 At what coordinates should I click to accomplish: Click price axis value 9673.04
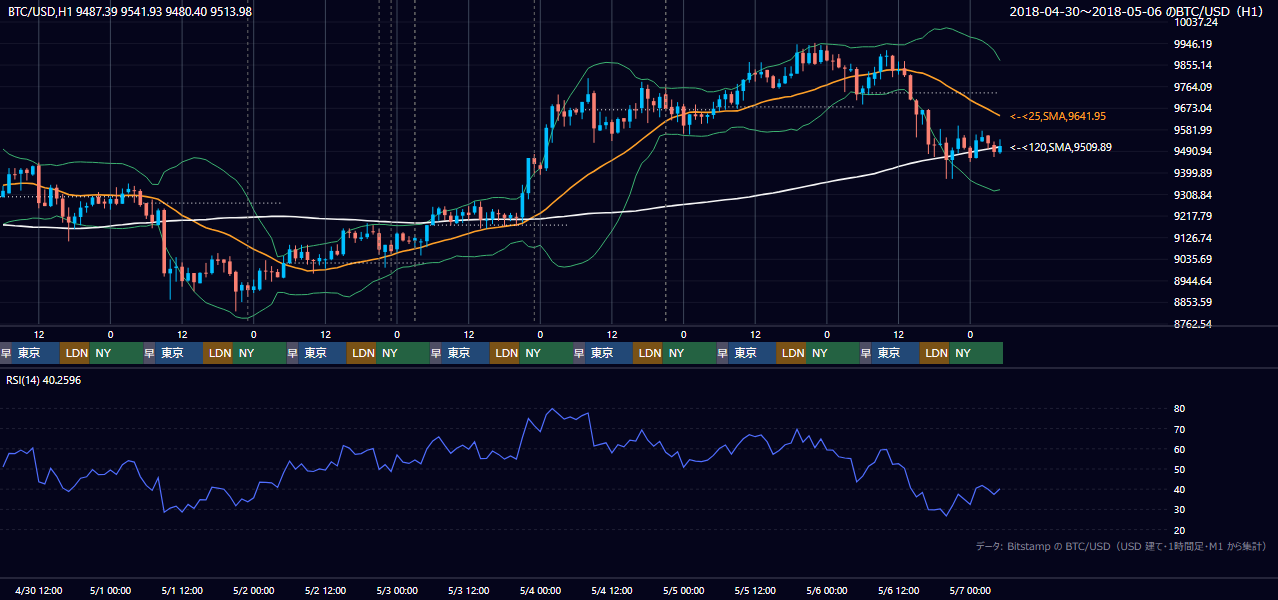[1193, 108]
